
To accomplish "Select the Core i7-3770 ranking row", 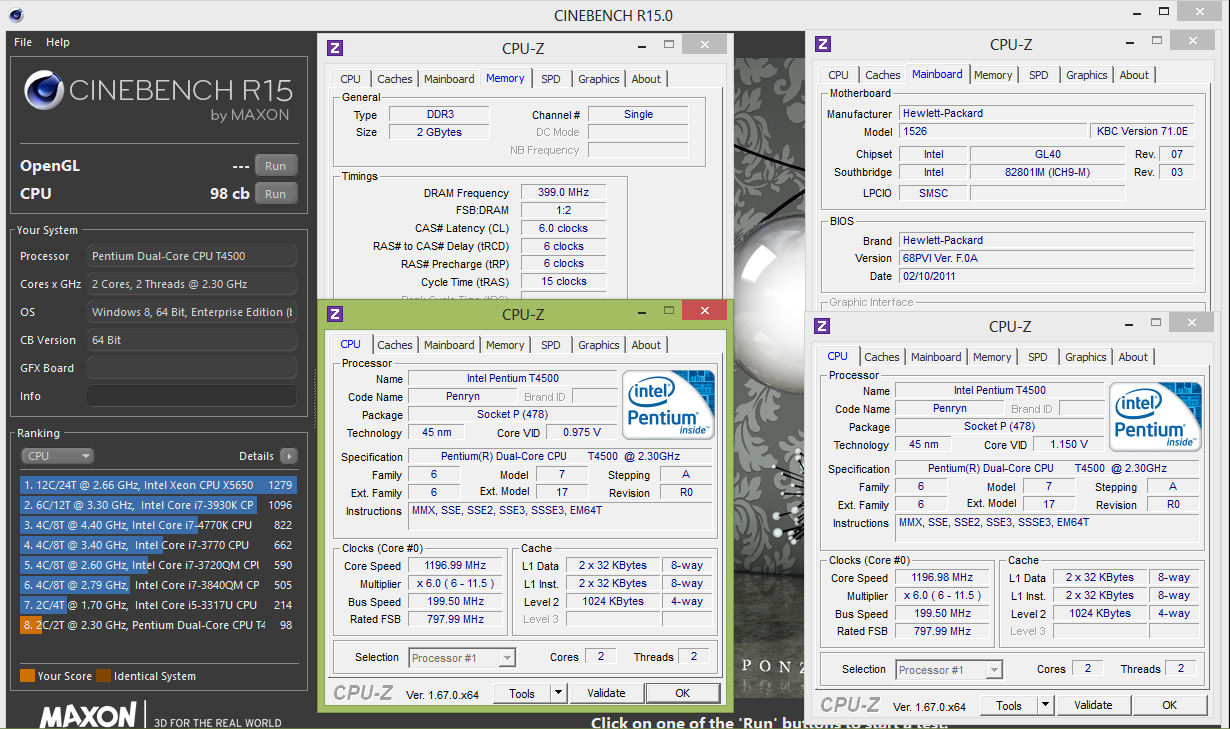I will point(158,545).
